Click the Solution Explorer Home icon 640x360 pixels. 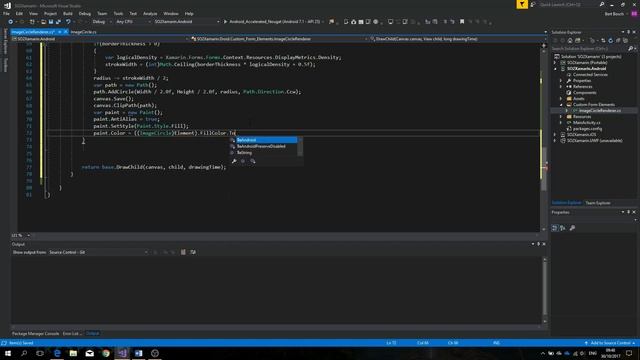click(570, 40)
